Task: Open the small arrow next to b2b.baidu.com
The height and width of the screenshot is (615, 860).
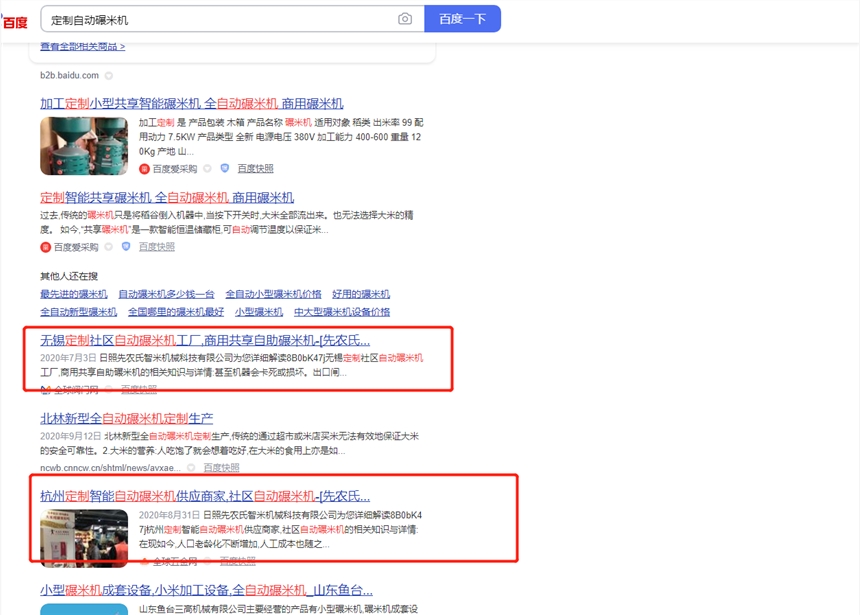Action: [x=109, y=76]
